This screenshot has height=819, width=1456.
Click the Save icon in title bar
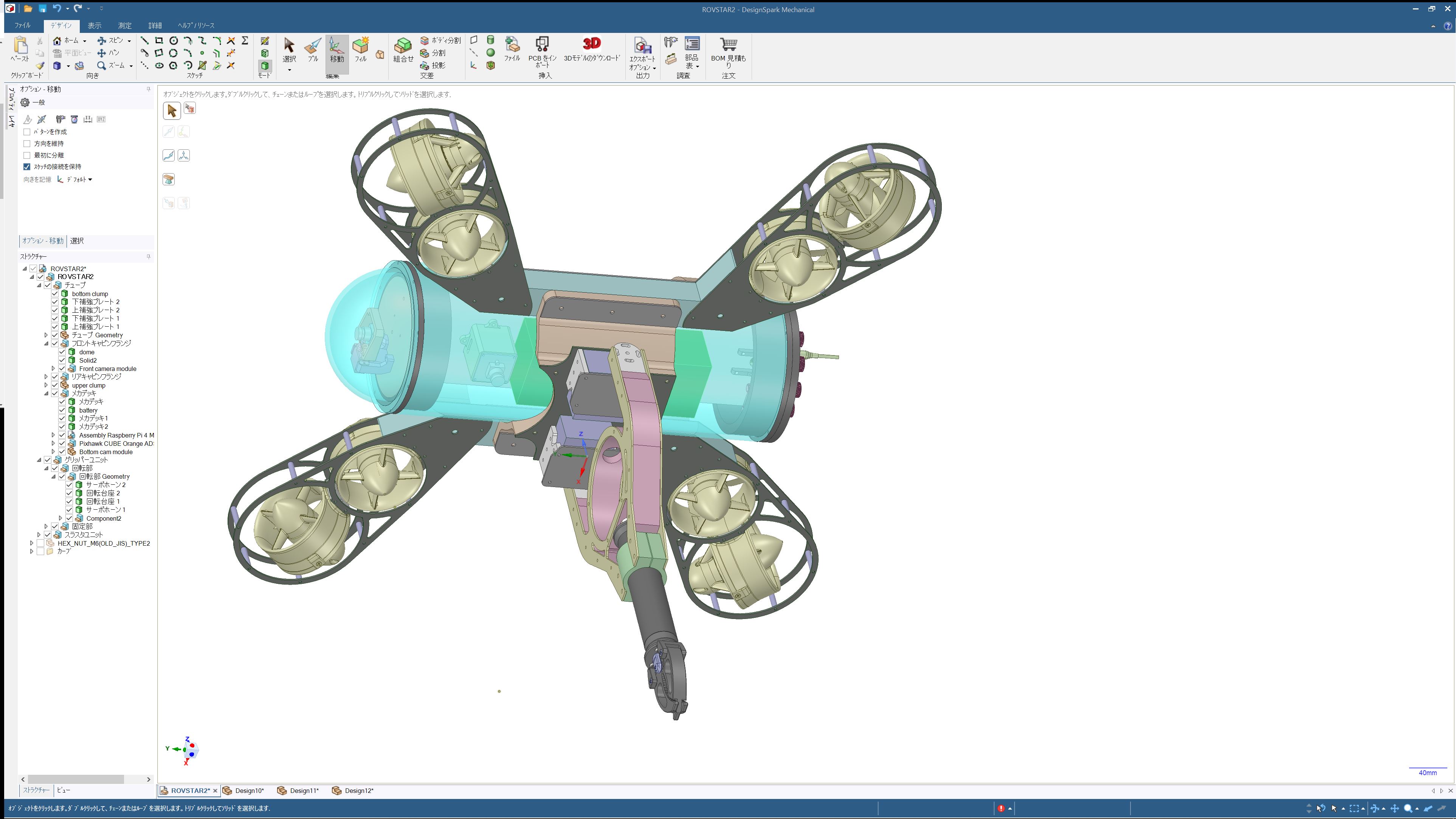pos(42,8)
